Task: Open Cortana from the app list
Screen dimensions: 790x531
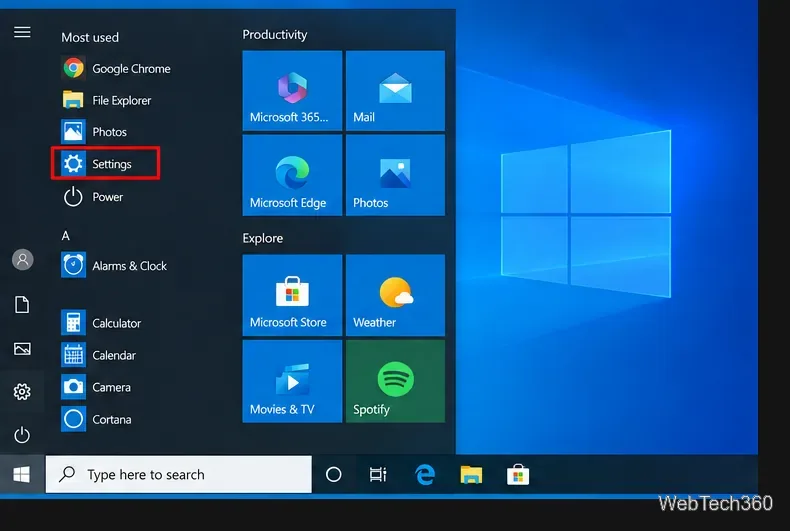Action: (x=96, y=419)
